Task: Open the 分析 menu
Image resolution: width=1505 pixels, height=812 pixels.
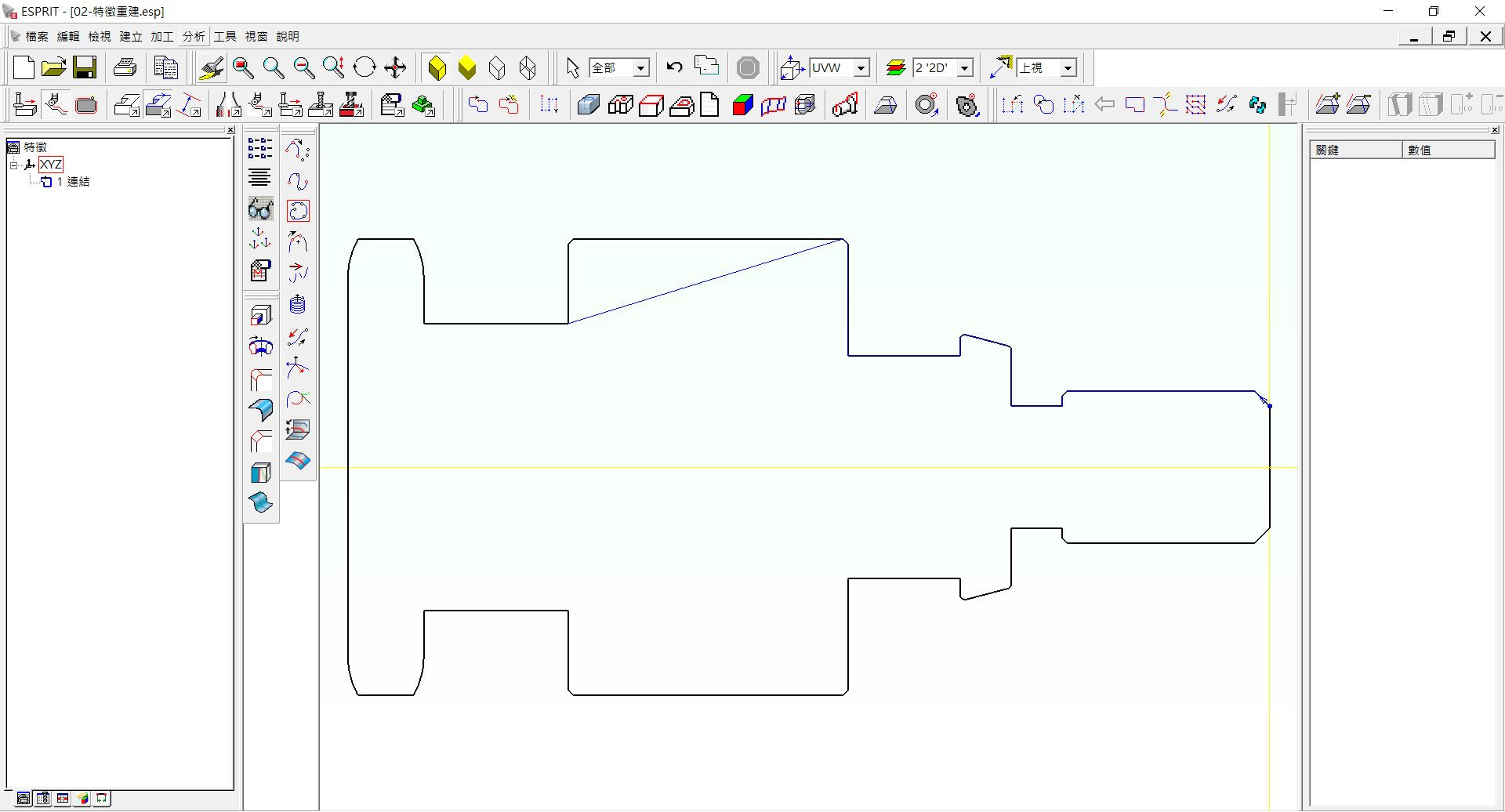Action: [x=193, y=36]
